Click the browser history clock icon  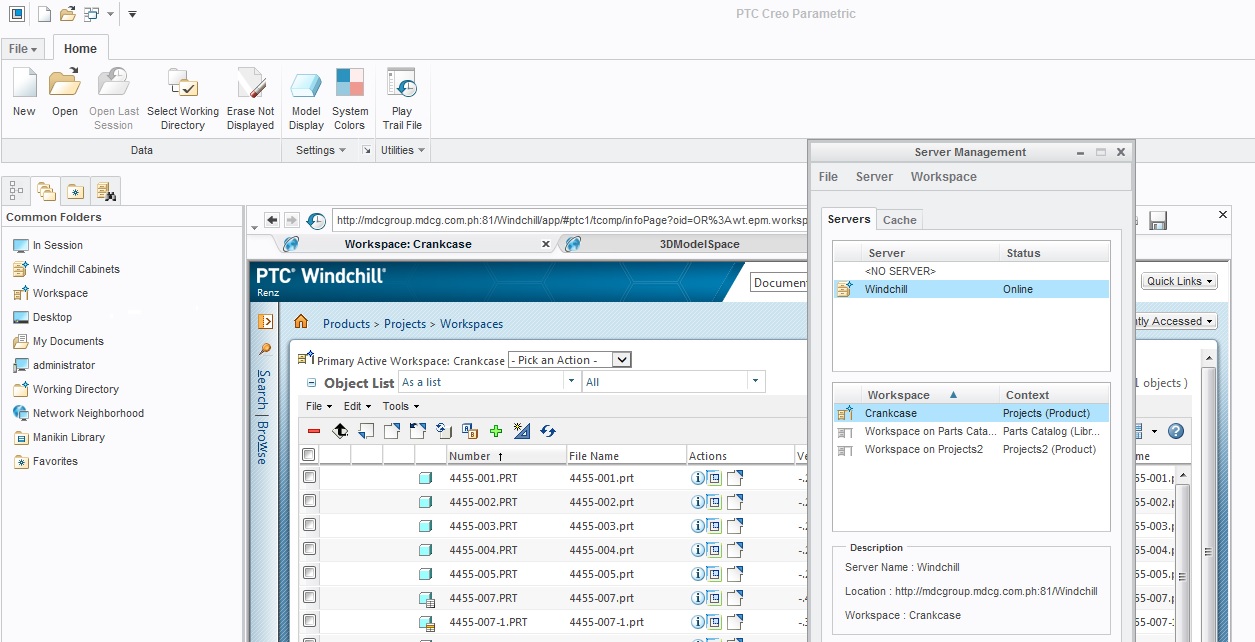[317, 220]
